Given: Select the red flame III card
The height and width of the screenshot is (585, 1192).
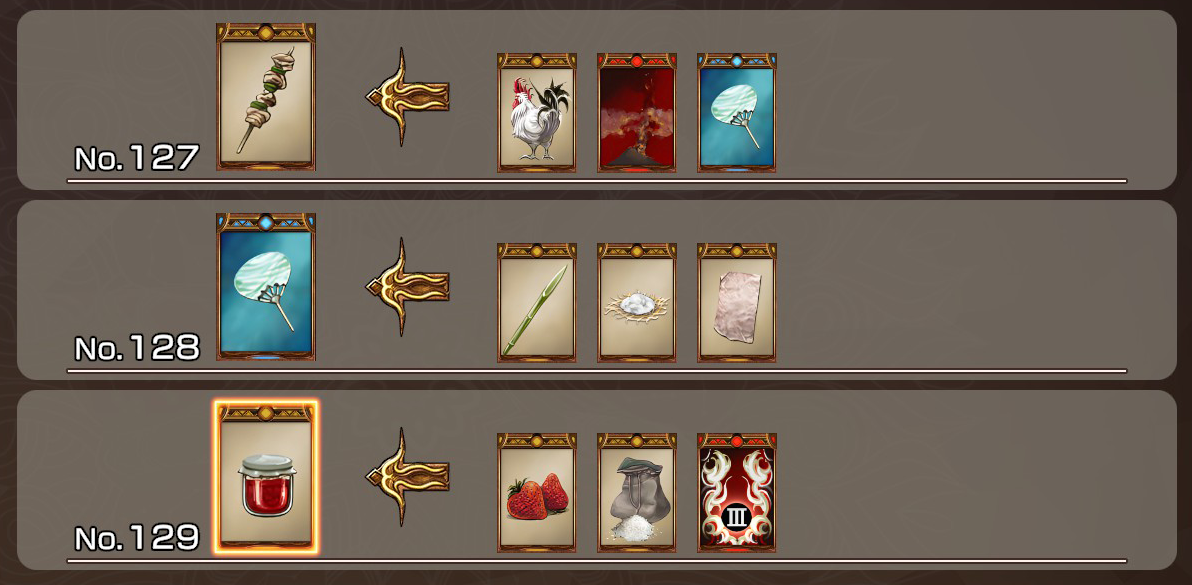Looking at the screenshot, I should tap(737, 492).
